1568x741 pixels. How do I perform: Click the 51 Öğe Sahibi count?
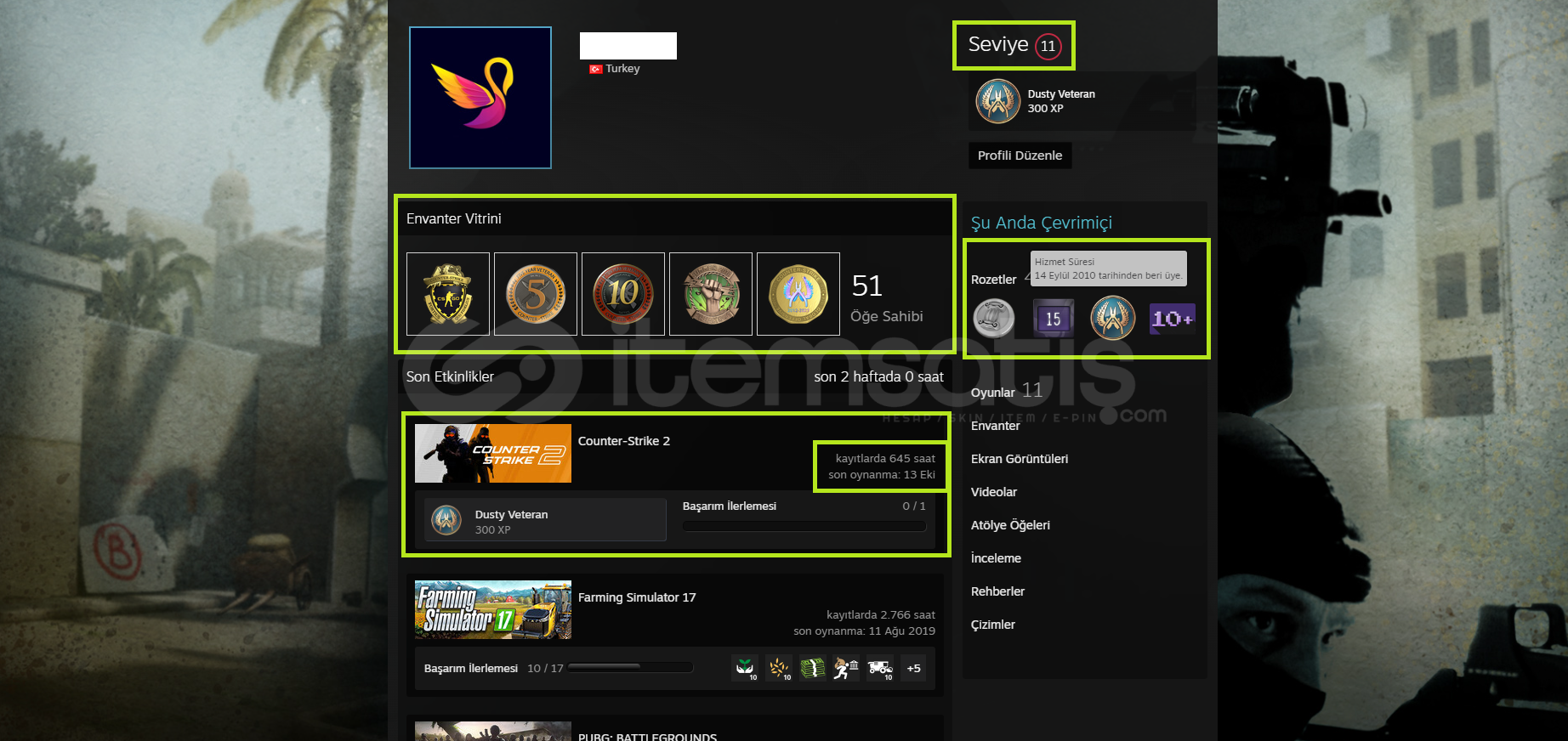pyautogui.click(x=887, y=298)
